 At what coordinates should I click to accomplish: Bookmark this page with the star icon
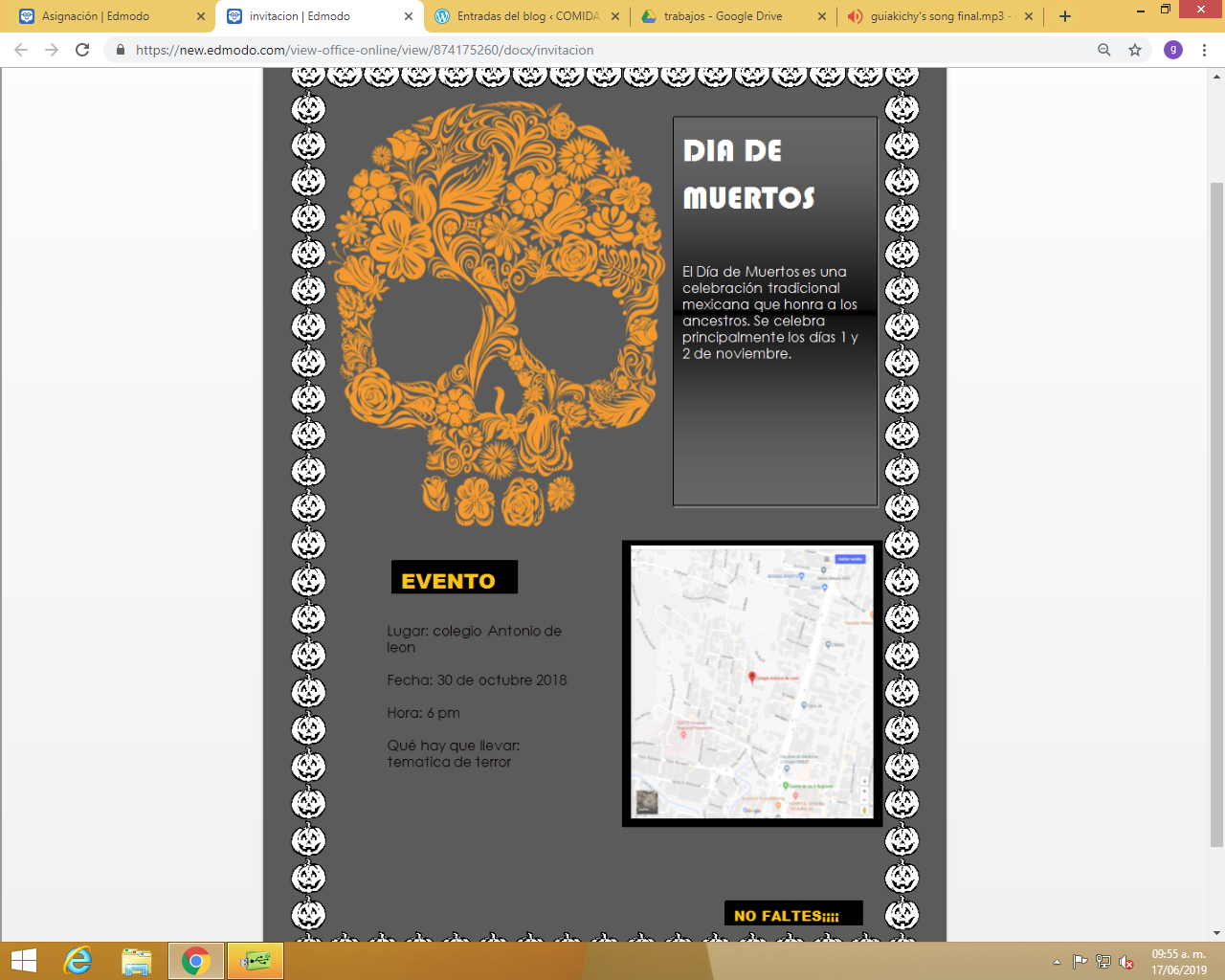point(1135,50)
